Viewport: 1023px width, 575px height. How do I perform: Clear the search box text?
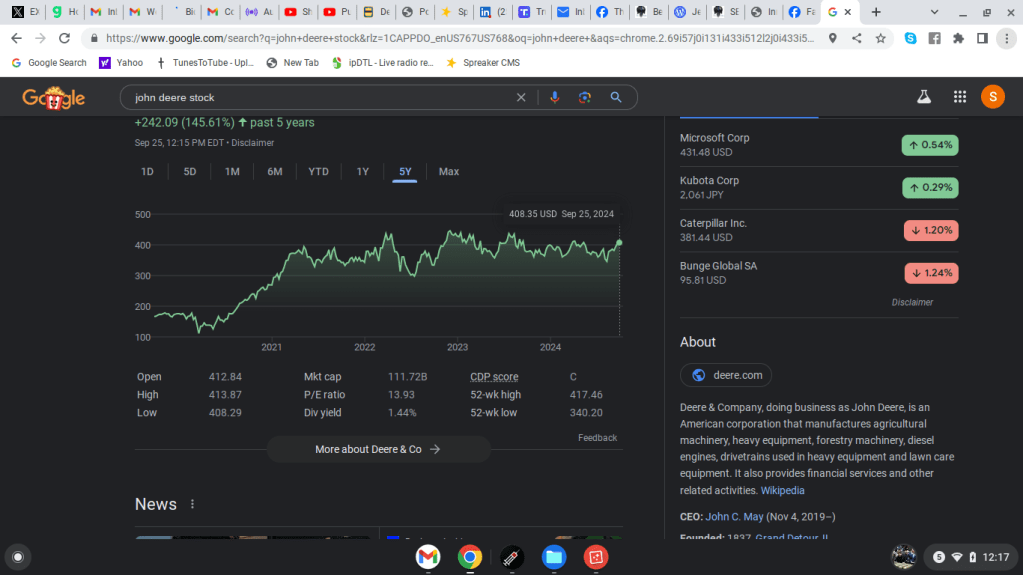click(521, 97)
